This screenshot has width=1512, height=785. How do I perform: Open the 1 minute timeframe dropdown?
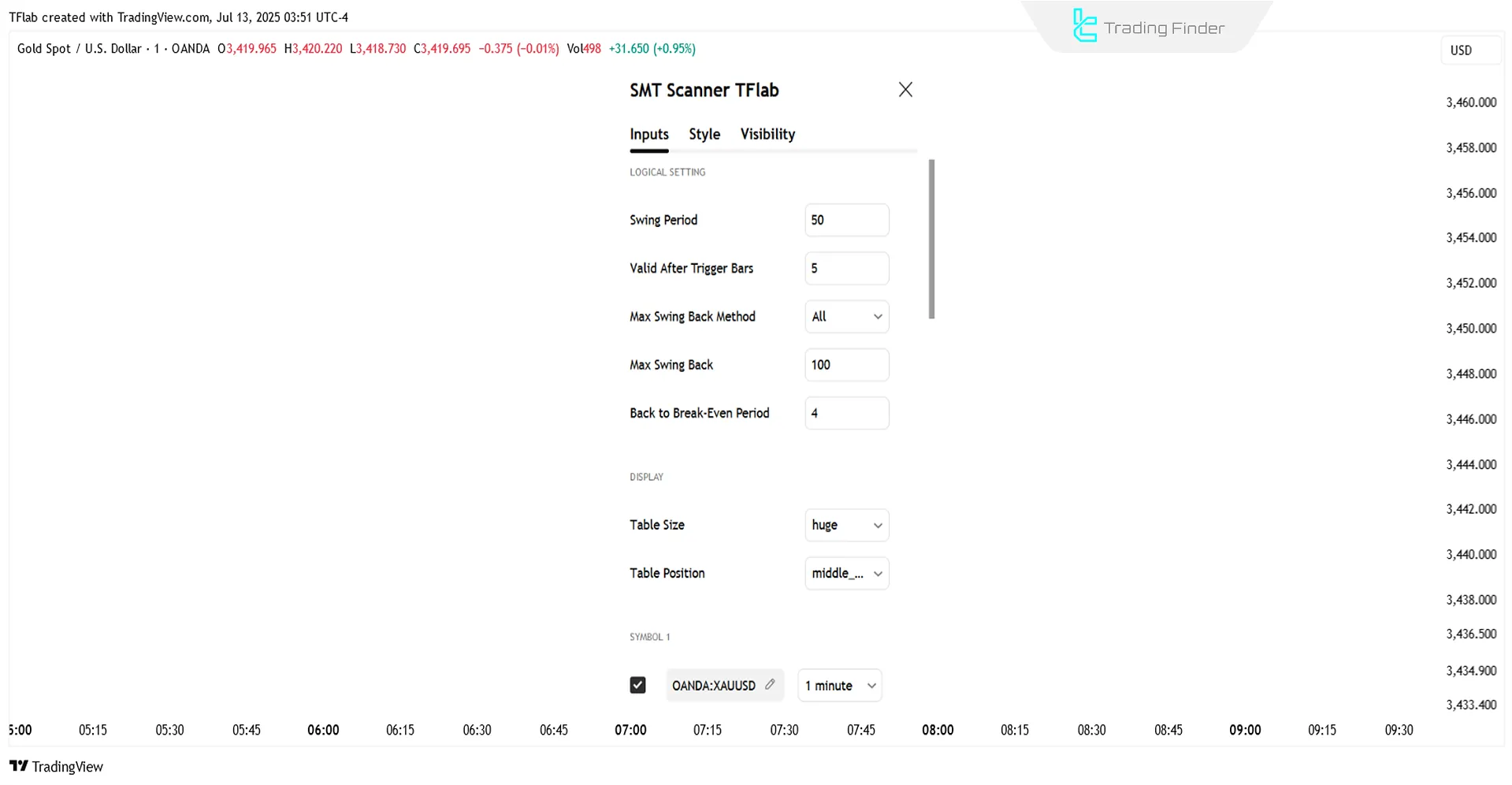tap(839, 685)
